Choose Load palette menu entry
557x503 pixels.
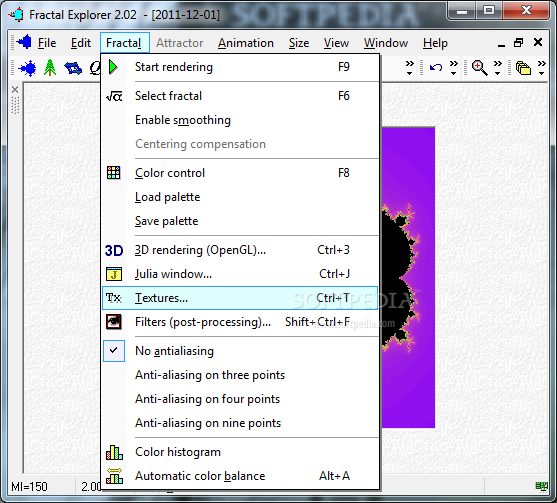pos(240,197)
